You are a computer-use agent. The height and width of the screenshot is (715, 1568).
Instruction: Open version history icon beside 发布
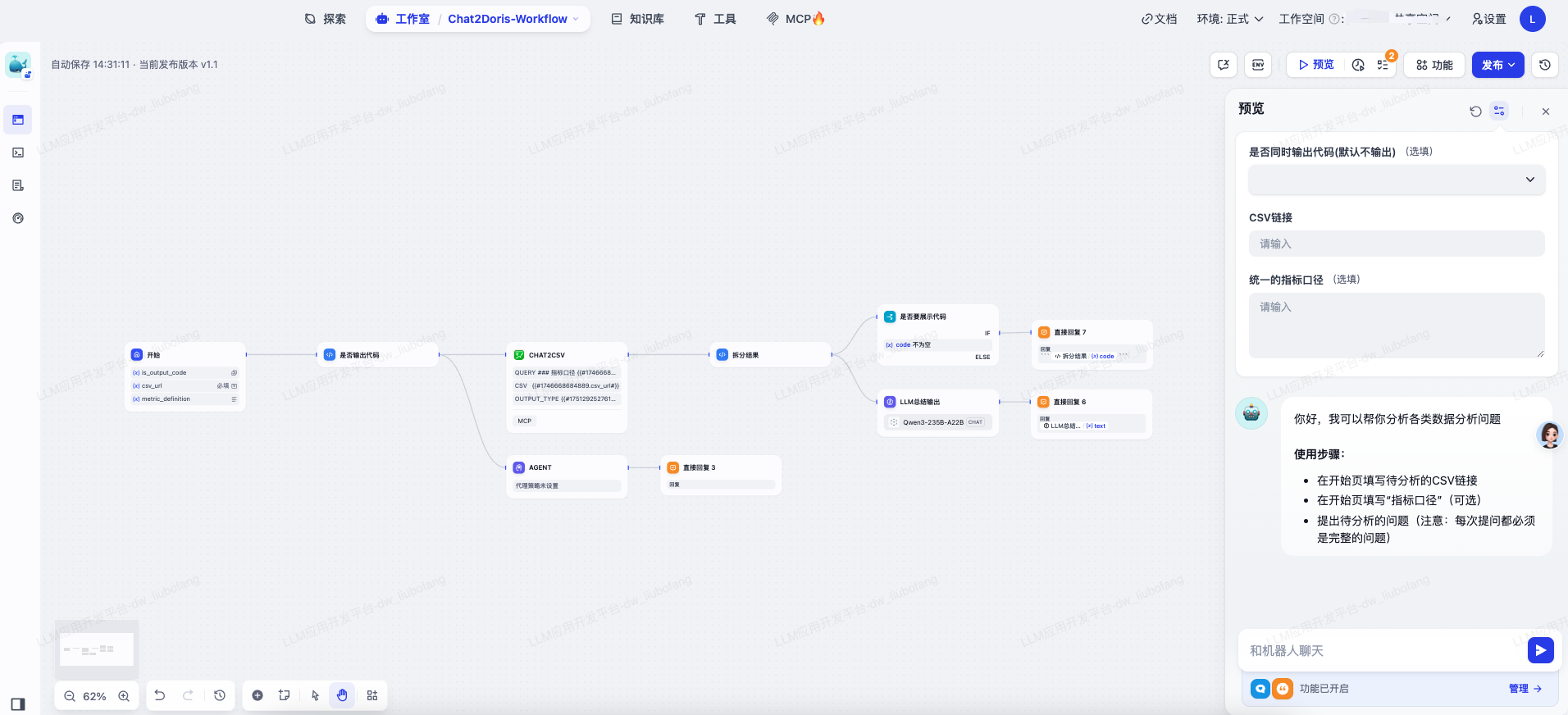pyautogui.click(x=1544, y=65)
